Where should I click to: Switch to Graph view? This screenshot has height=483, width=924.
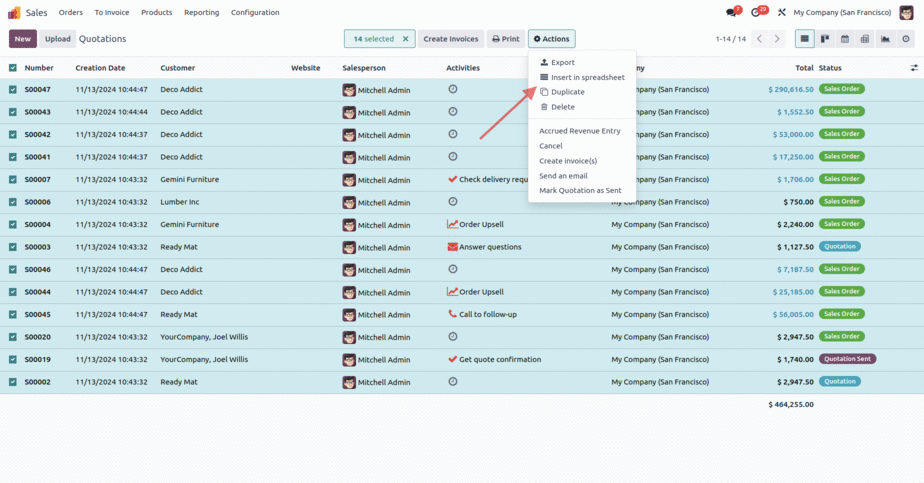click(x=885, y=39)
